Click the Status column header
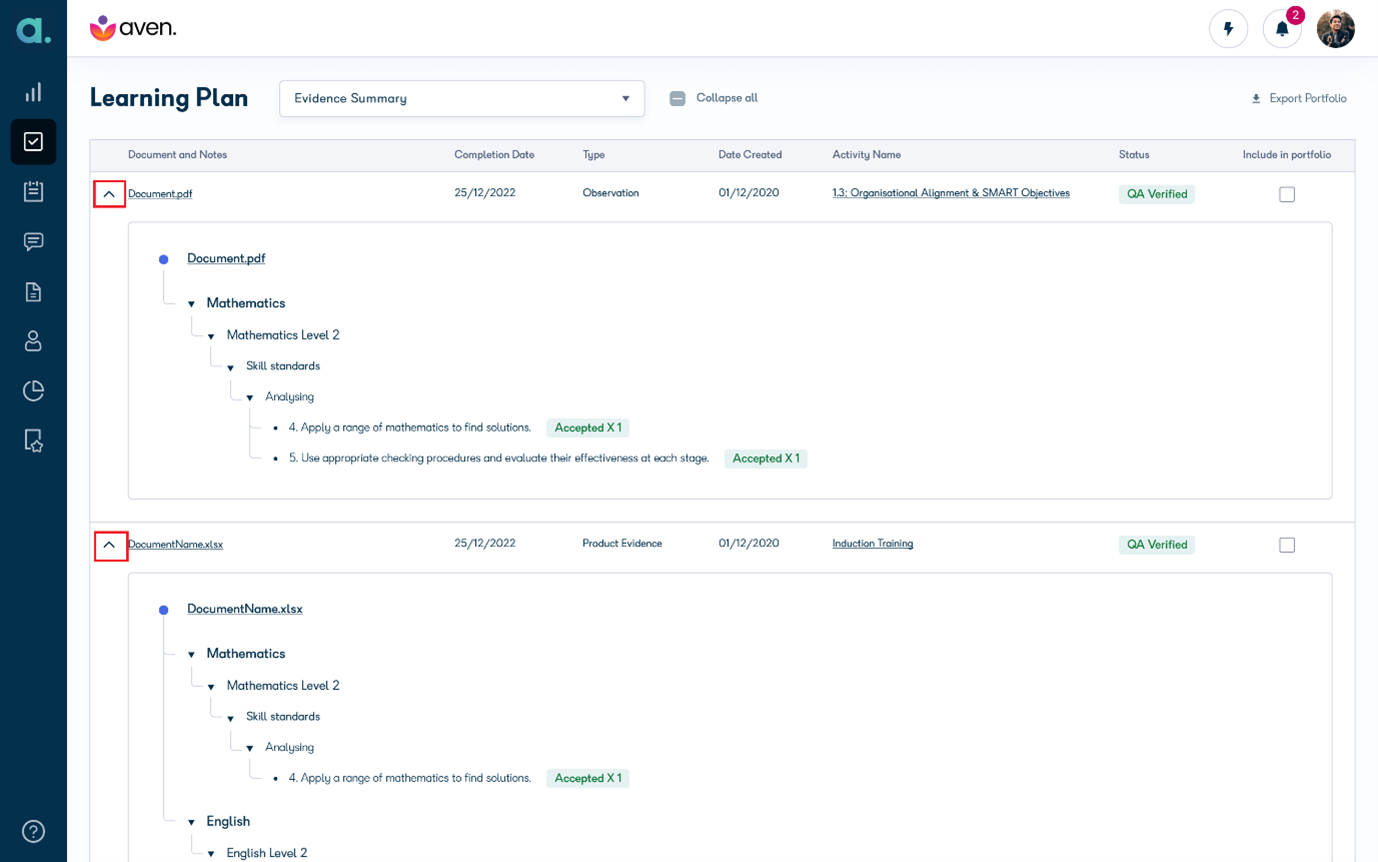1378x862 pixels. 1134,155
